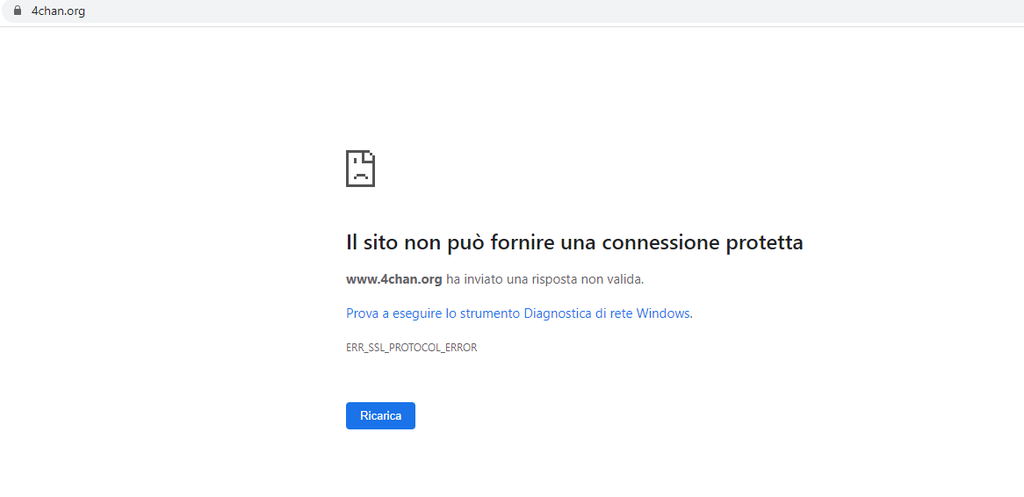Open the Diagnostica di rete Windows link
The width and height of the screenshot is (1024, 497).
pyautogui.click(x=519, y=313)
